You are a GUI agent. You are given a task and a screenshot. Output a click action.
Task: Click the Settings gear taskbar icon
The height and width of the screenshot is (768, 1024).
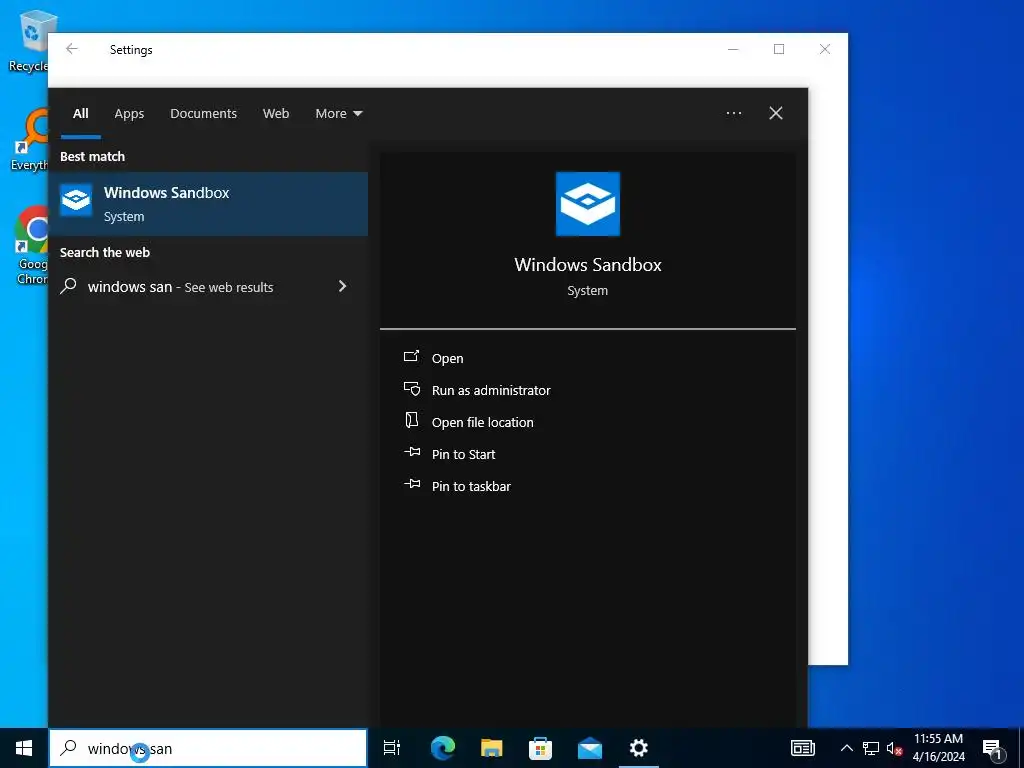click(638, 748)
